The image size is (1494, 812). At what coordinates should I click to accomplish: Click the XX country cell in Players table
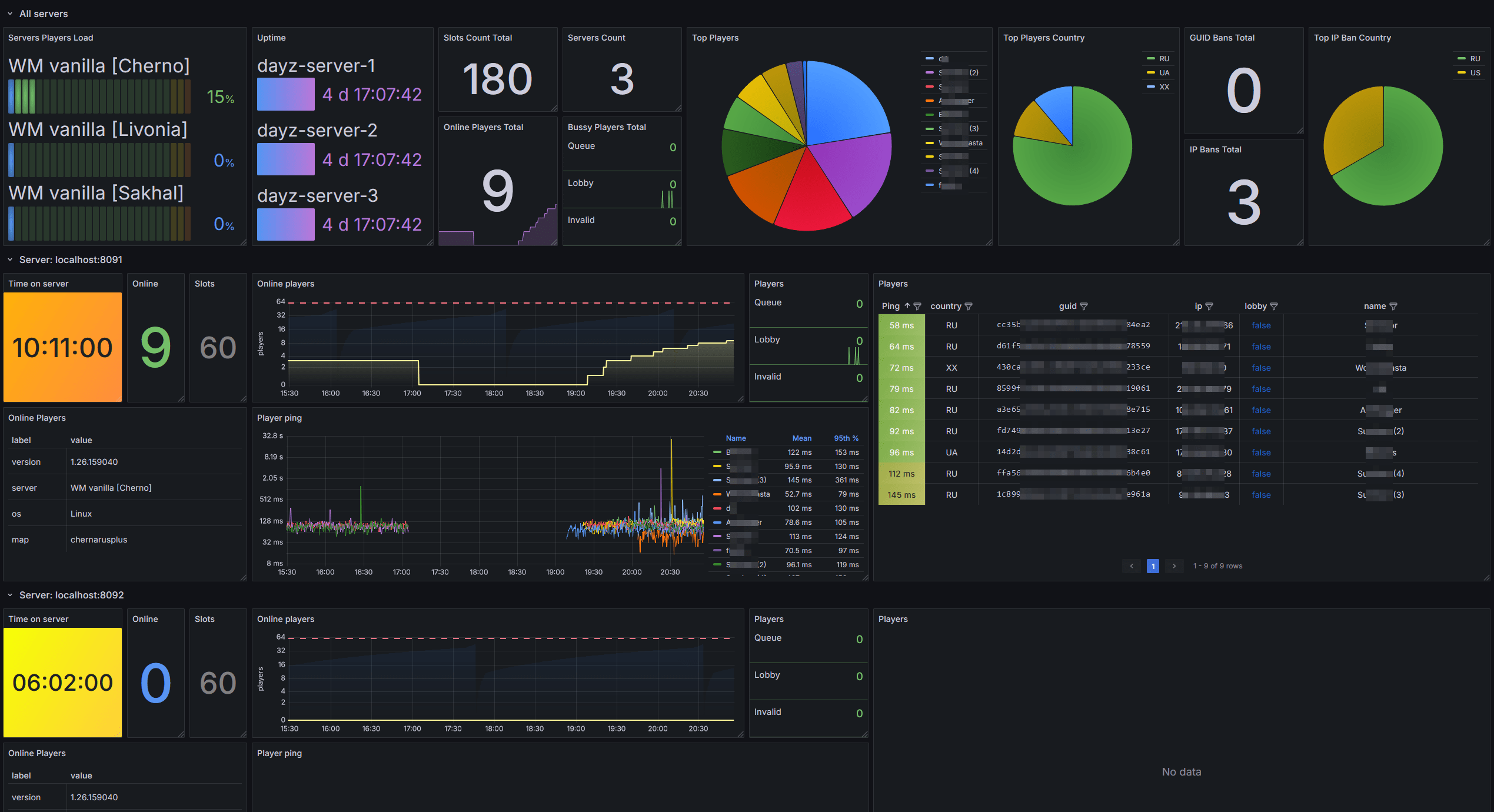951,368
